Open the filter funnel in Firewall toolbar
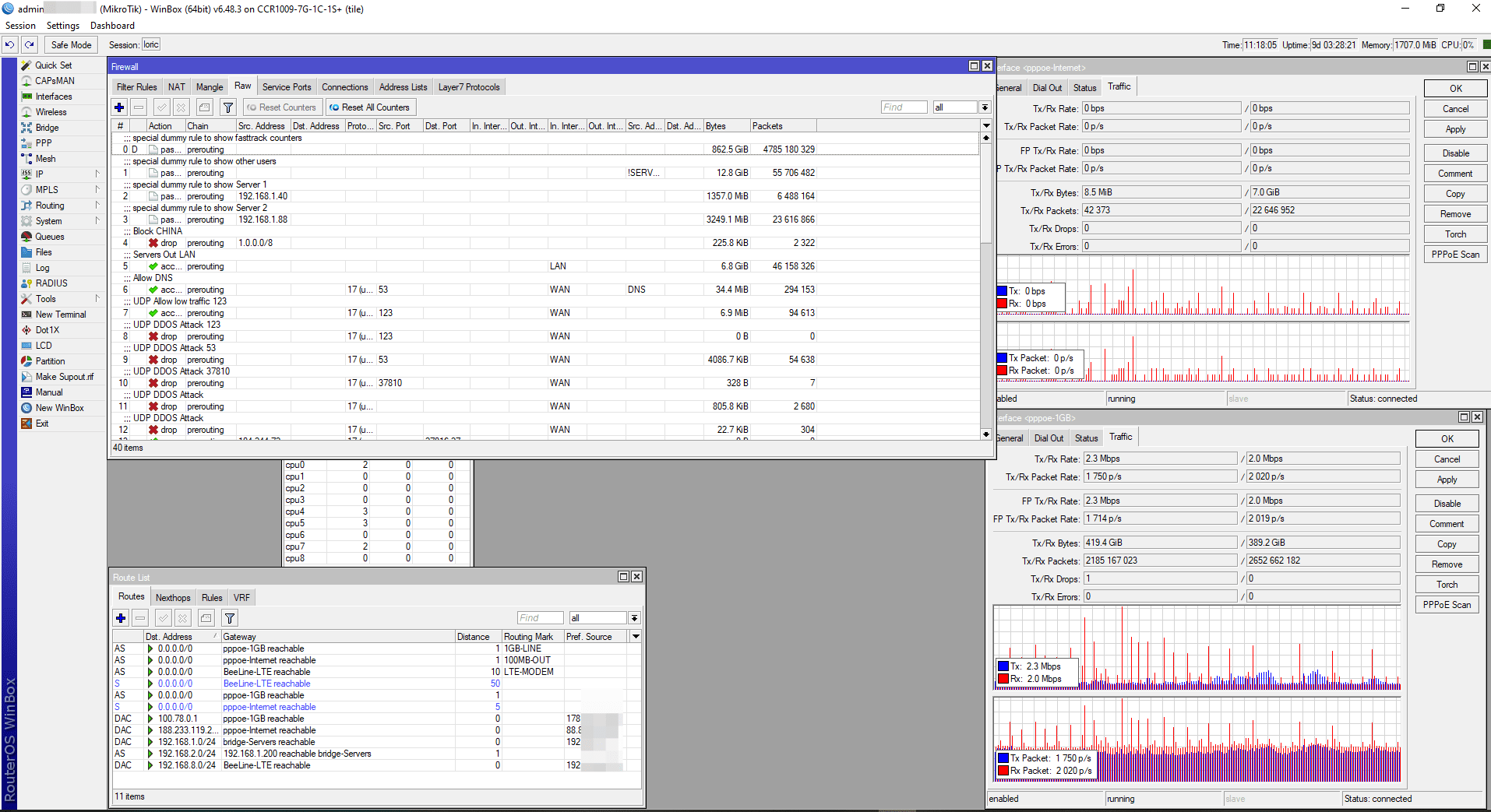 228,107
